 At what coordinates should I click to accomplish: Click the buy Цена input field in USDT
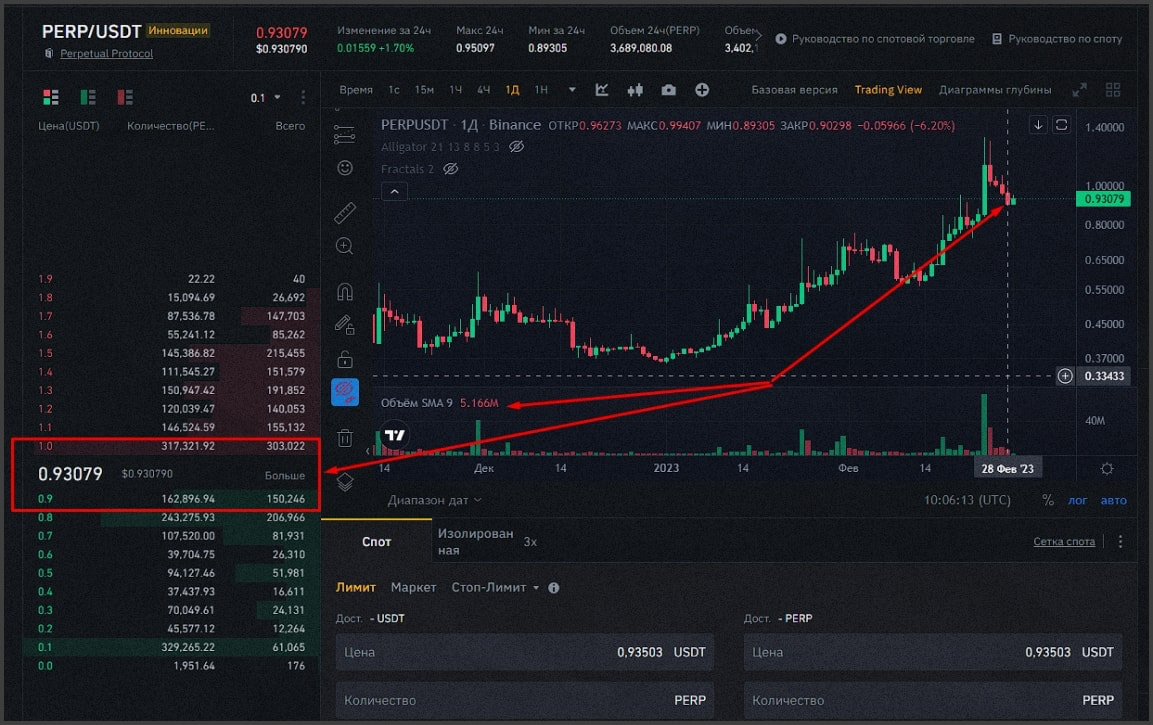(525, 653)
